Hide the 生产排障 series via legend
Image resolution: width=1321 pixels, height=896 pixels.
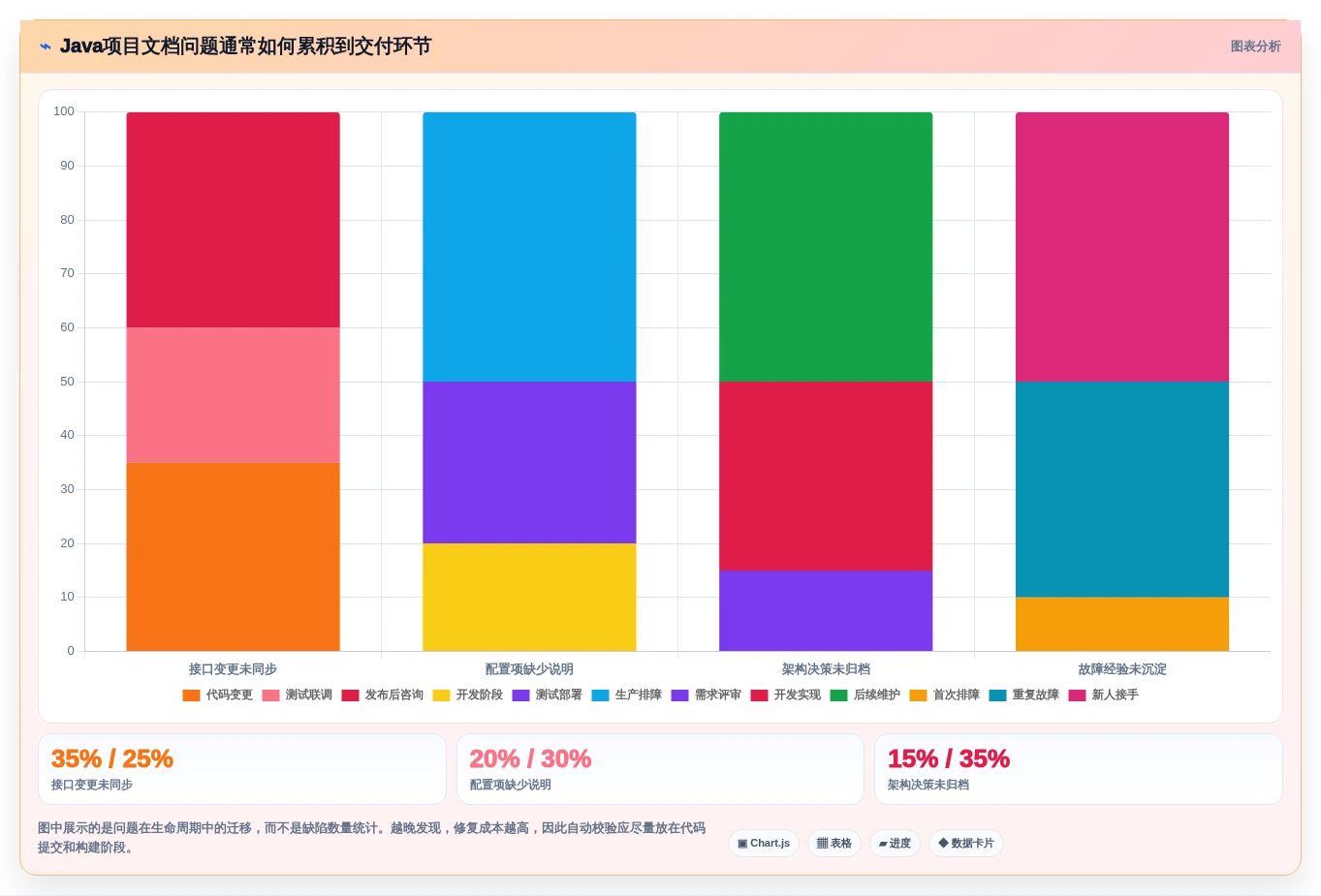[x=626, y=695]
